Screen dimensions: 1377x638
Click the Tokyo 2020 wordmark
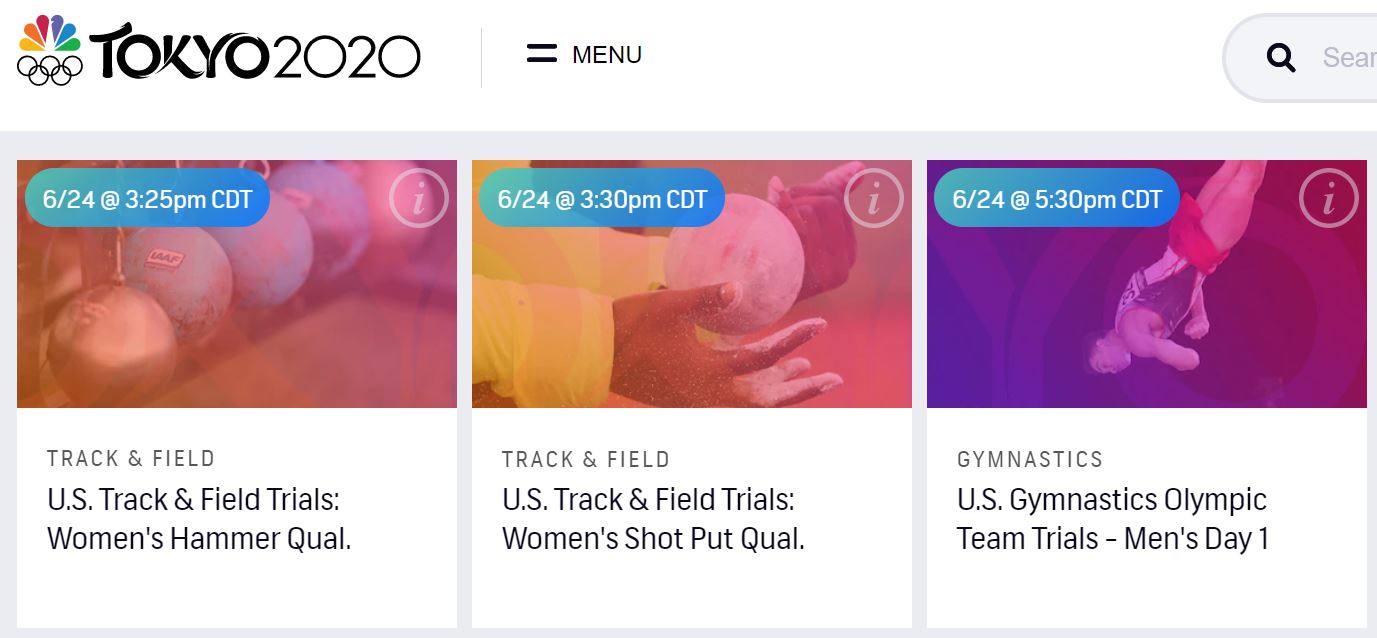point(255,54)
